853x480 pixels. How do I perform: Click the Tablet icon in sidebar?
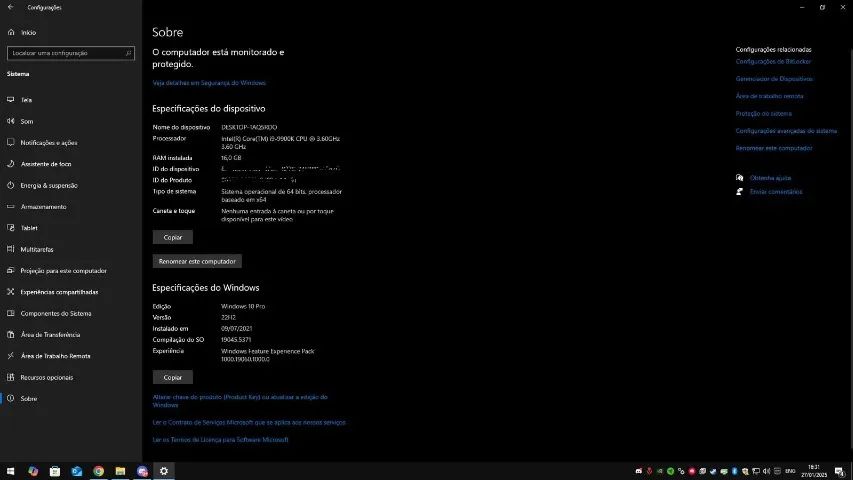coord(10,228)
